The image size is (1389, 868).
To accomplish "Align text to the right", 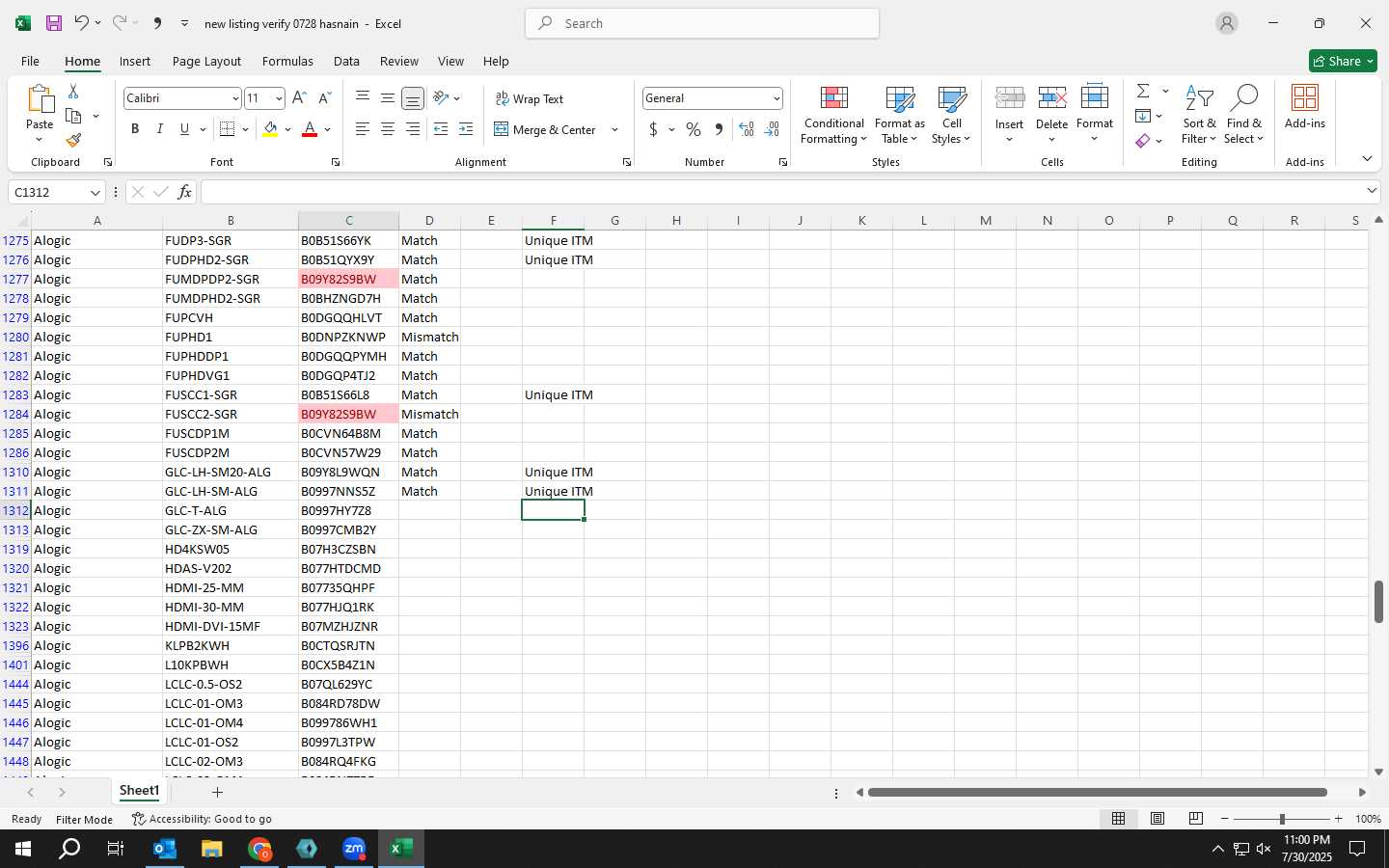I will click(x=413, y=129).
